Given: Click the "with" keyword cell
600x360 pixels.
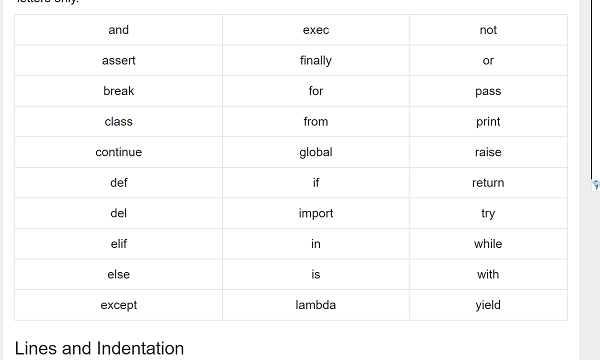Looking at the screenshot, I should [488, 274].
